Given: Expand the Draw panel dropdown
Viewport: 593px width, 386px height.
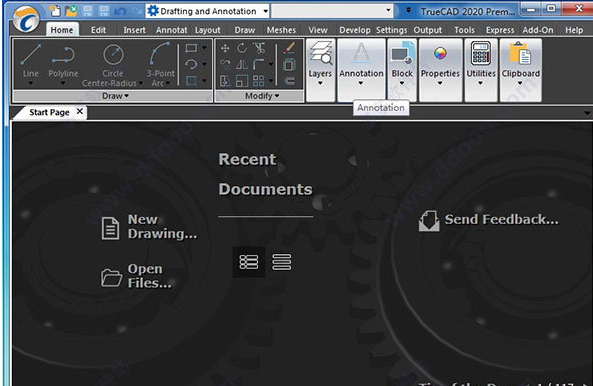Looking at the screenshot, I should click(115, 96).
